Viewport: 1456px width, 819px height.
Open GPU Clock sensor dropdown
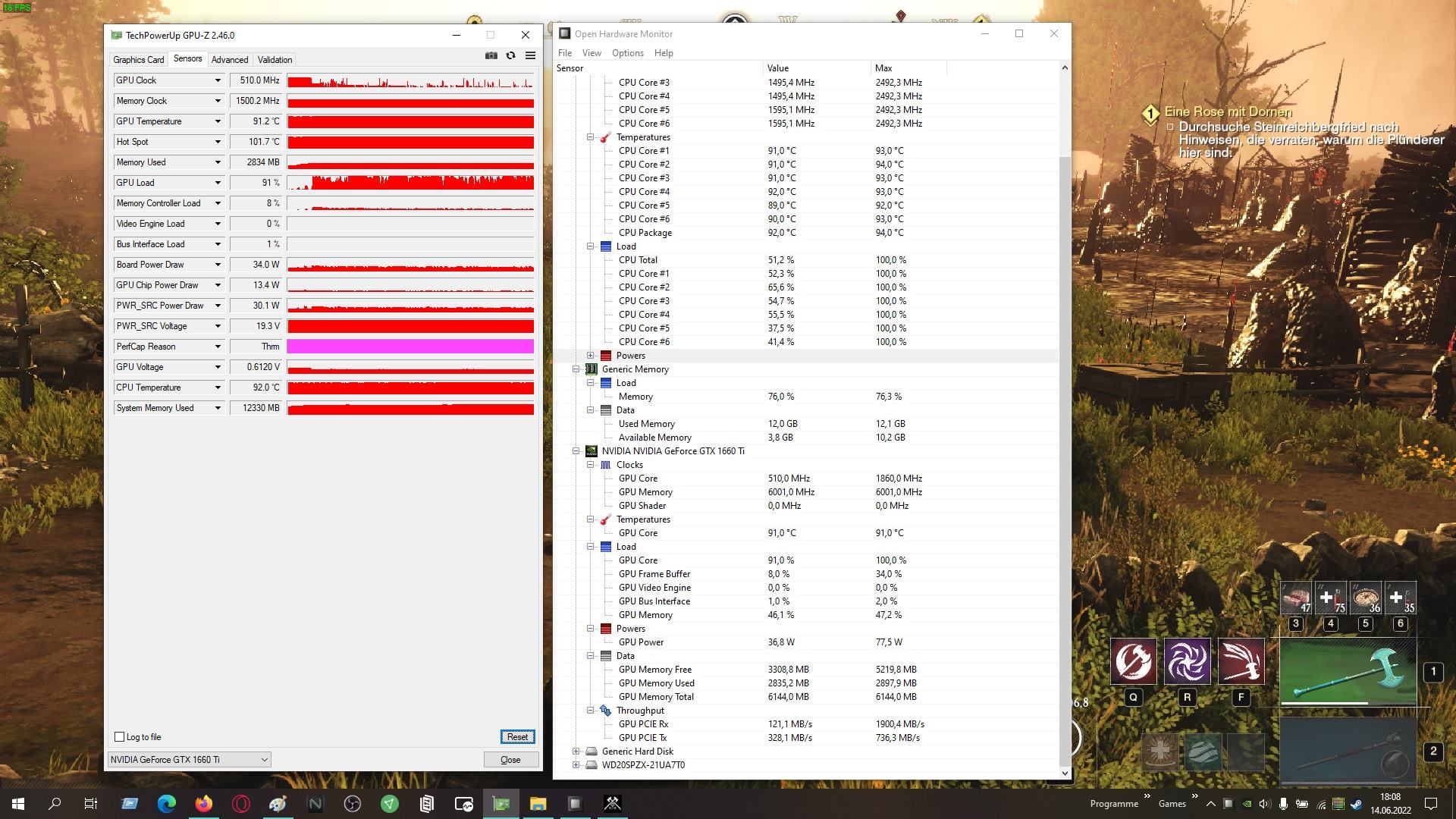click(218, 80)
